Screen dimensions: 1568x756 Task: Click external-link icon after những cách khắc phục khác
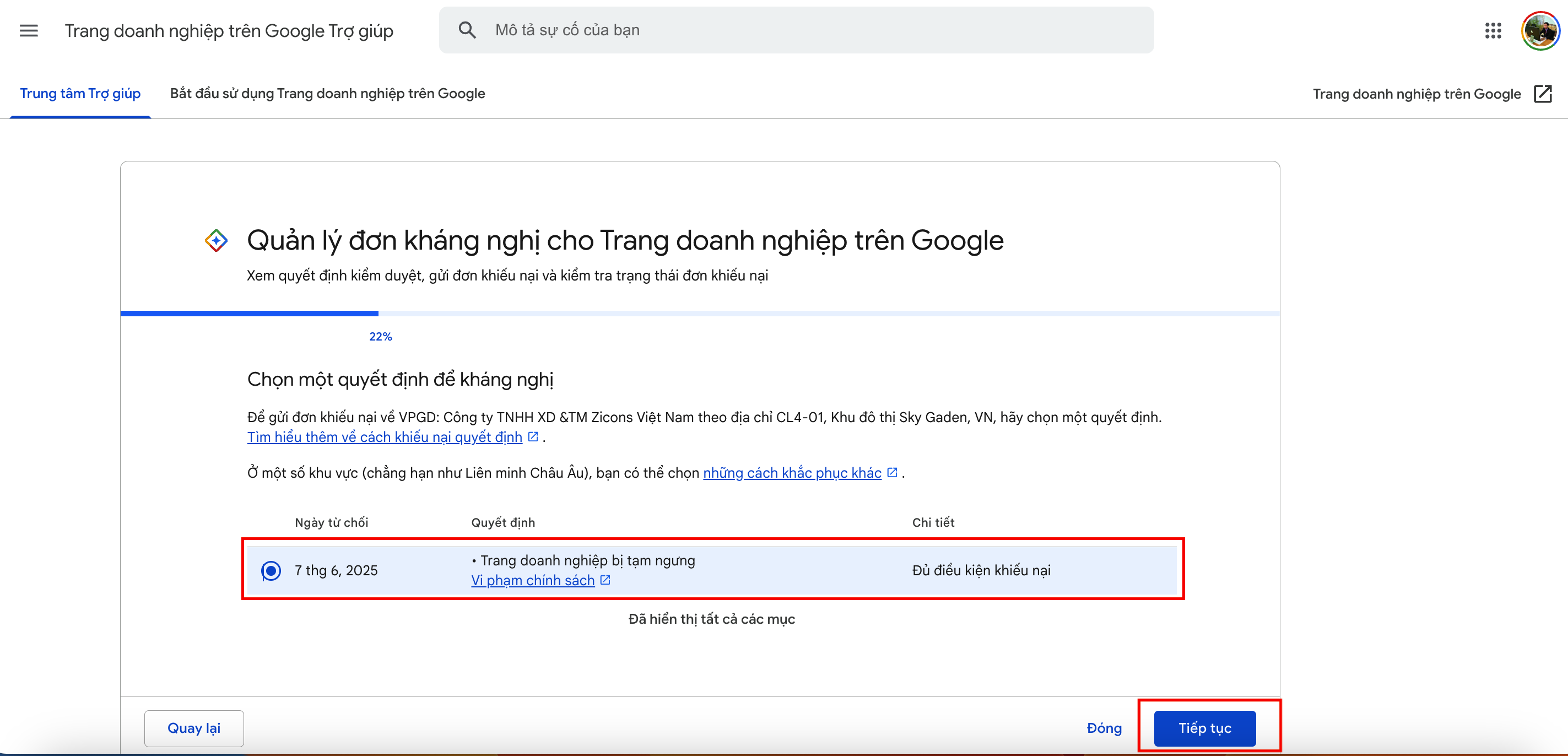click(893, 472)
